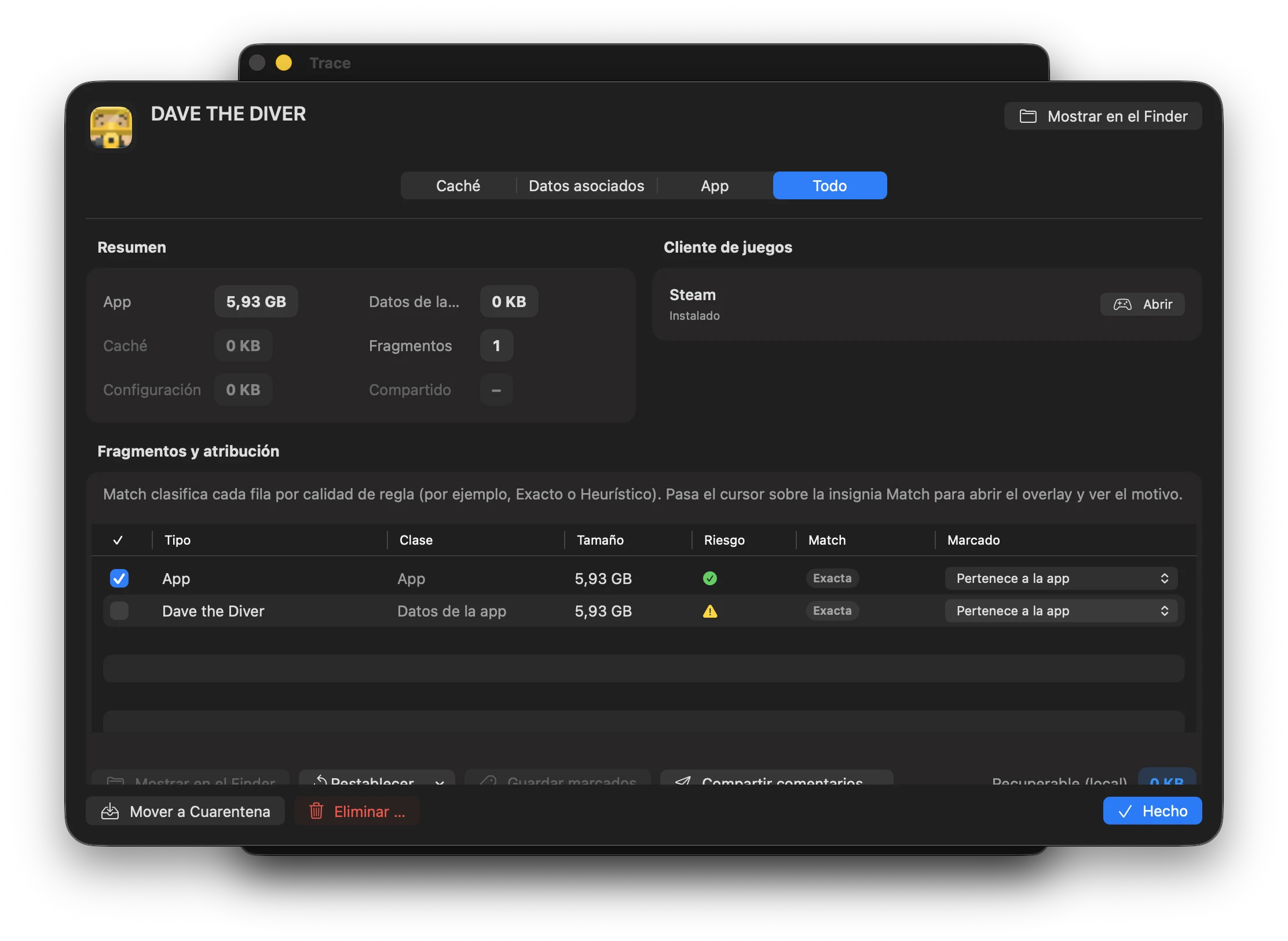Click the Dave the Diver row name
The height and width of the screenshot is (941, 1288).
tap(213, 611)
